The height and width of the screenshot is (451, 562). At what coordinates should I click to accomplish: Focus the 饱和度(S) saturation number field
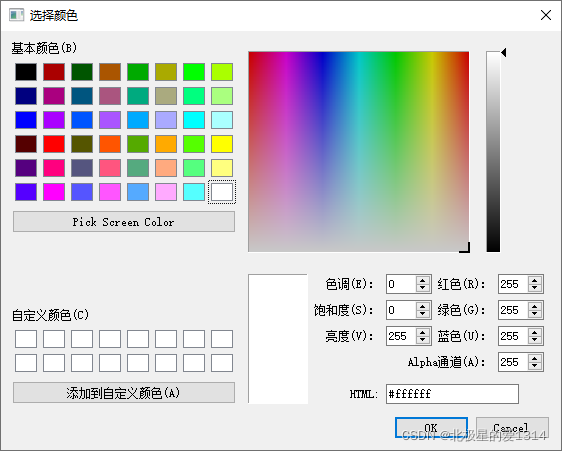pyautogui.click(x=401, y=310)
